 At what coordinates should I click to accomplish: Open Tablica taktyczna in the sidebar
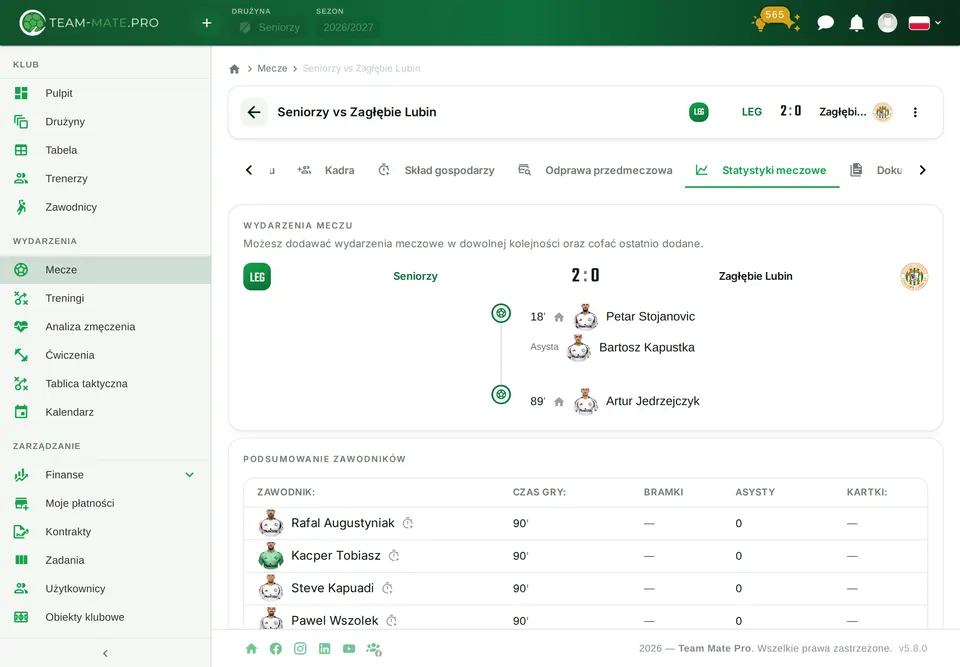pyautogui.click(x=105, y=383)
